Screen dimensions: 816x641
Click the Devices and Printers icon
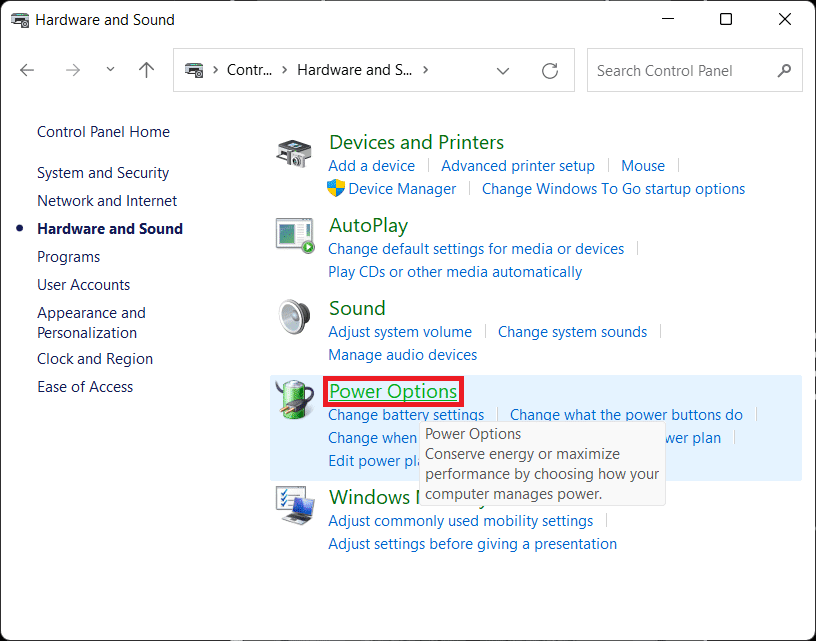point(294,152)
